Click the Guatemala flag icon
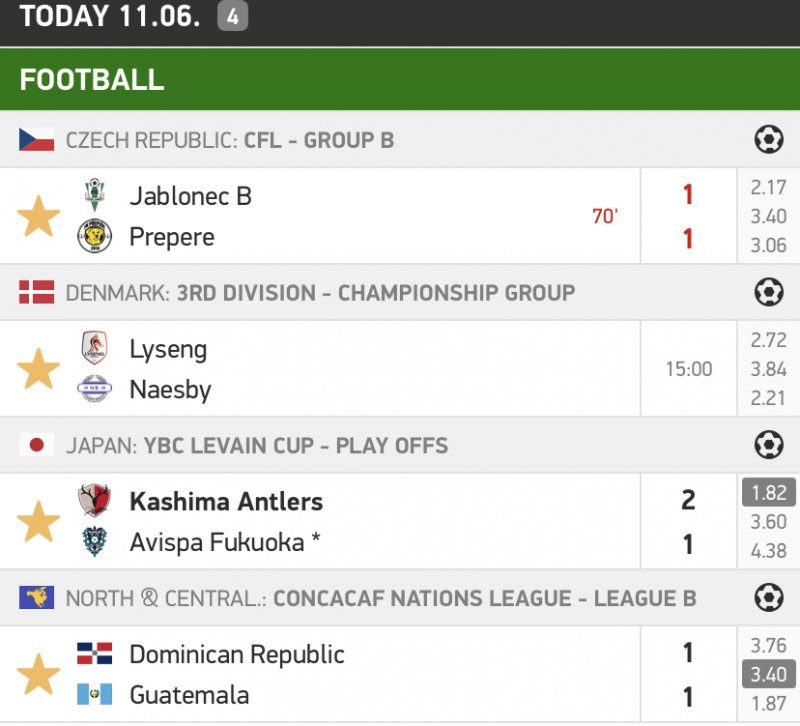The image size is (800, 726). [x=95, y=695]
